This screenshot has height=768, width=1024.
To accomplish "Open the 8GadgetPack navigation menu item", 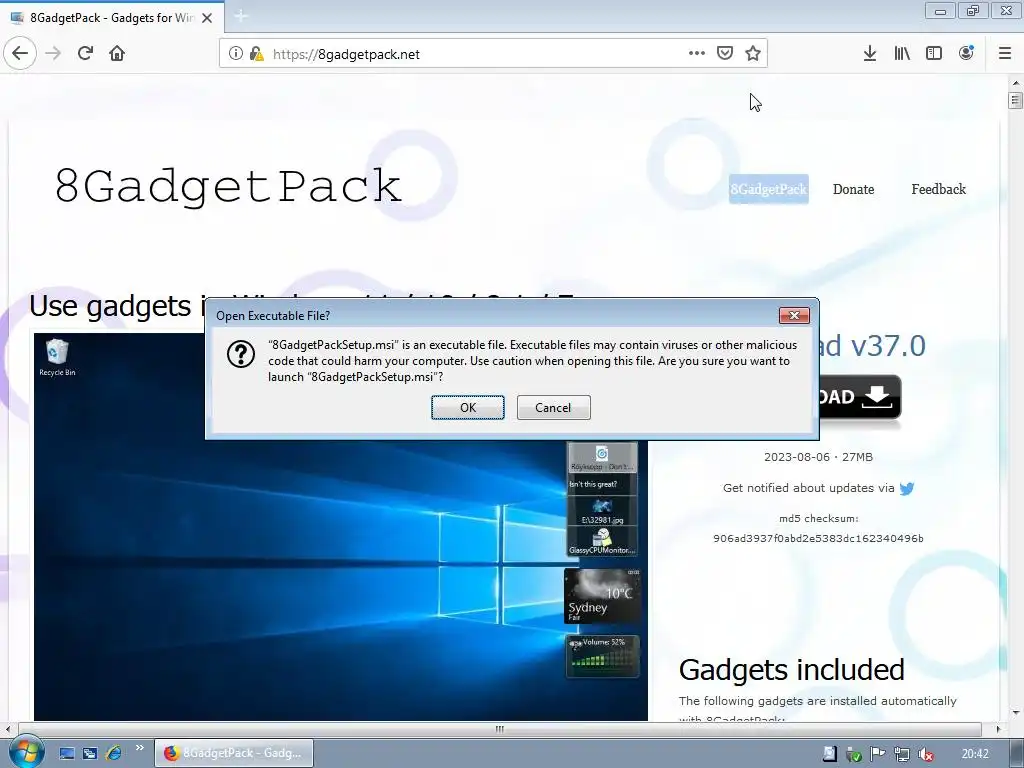I will click(x=769, y=189).
